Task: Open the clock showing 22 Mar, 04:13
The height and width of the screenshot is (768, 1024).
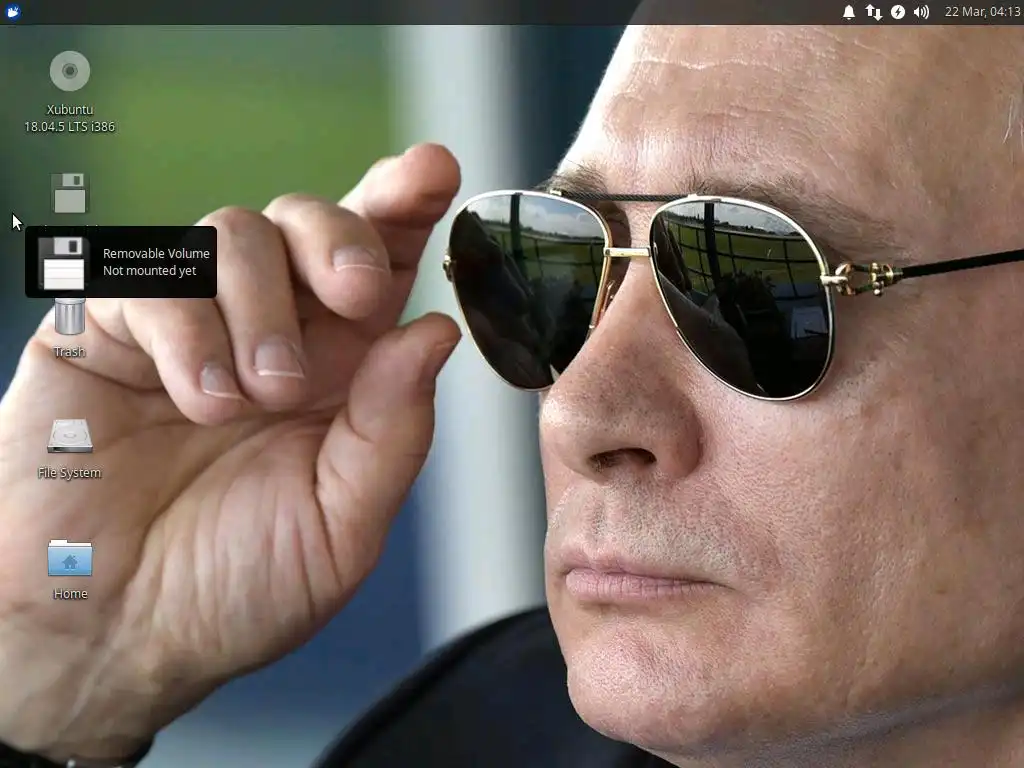Action: pos(982,12)
